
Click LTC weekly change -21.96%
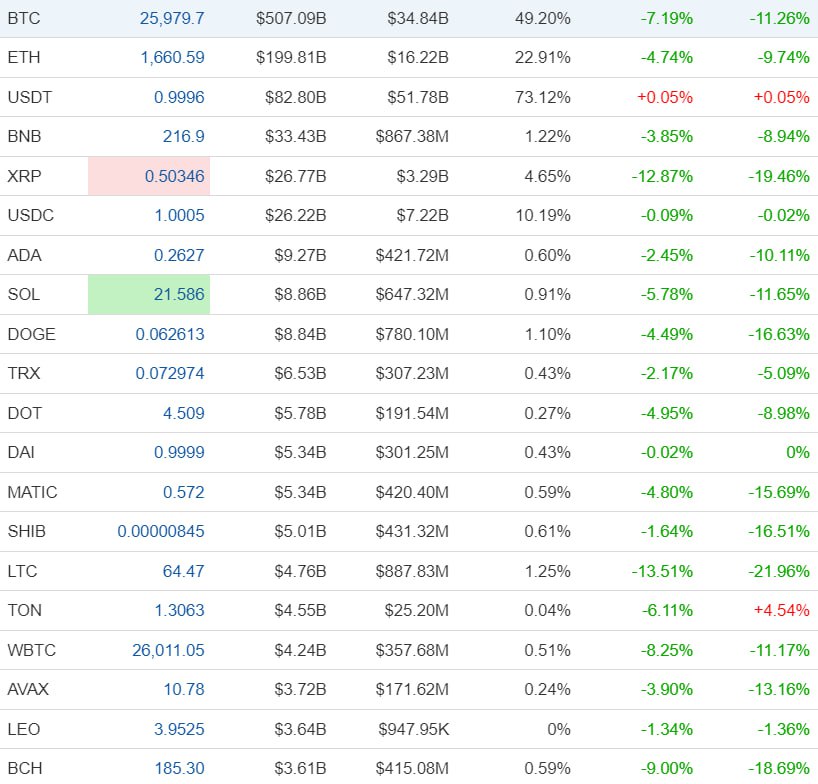pos(779,572)
